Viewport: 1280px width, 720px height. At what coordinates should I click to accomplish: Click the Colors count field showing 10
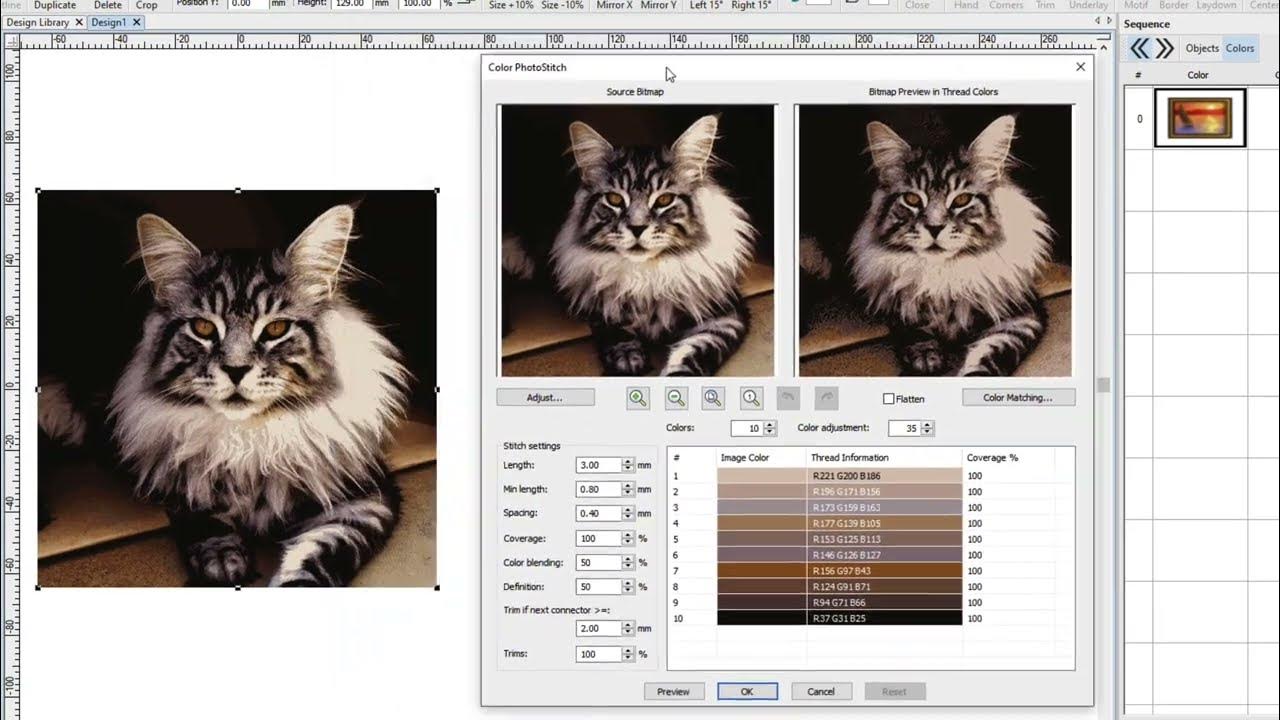point(747,428)
